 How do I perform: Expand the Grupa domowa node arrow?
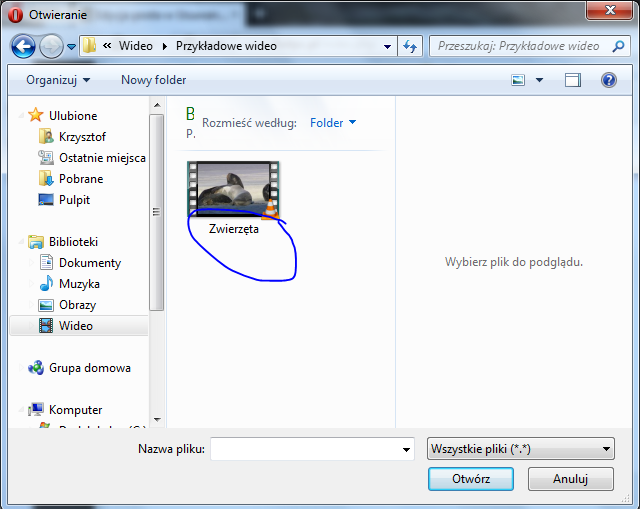pos(21,368)
